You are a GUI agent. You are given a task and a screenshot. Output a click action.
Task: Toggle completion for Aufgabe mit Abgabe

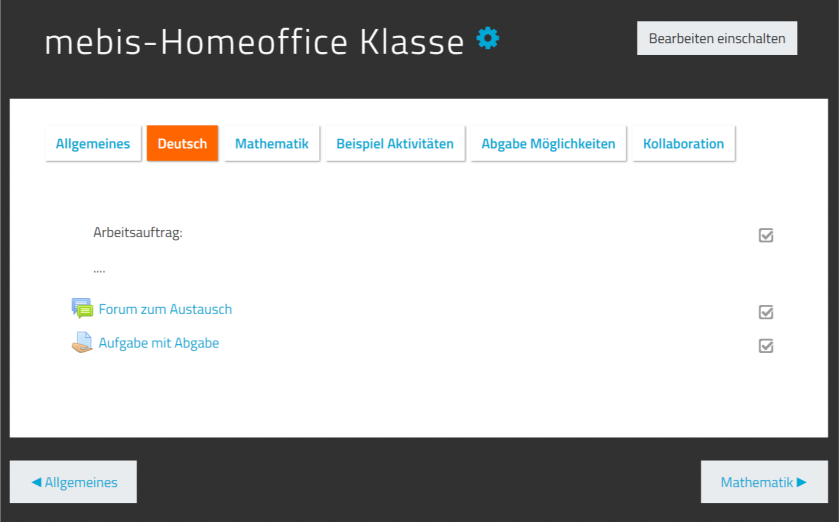[x=766, y=346]
